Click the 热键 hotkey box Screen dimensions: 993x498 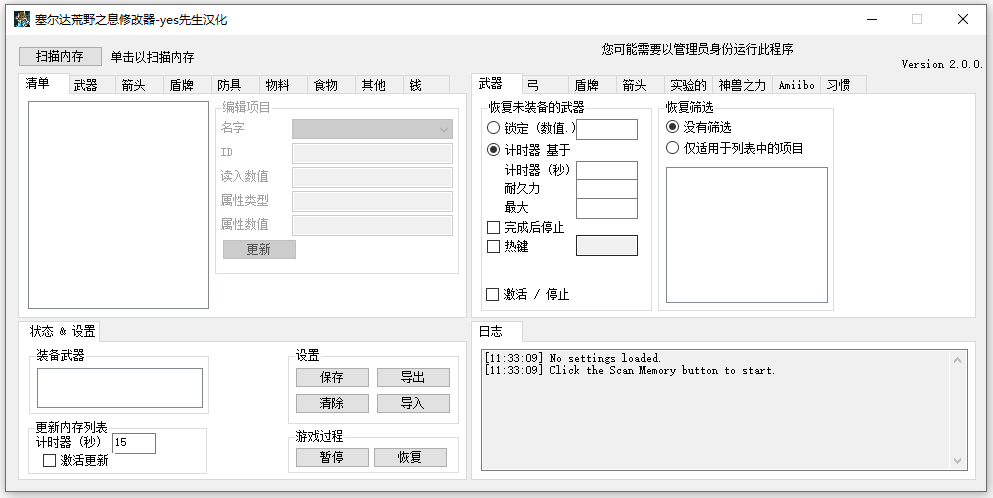pos(607,246)
